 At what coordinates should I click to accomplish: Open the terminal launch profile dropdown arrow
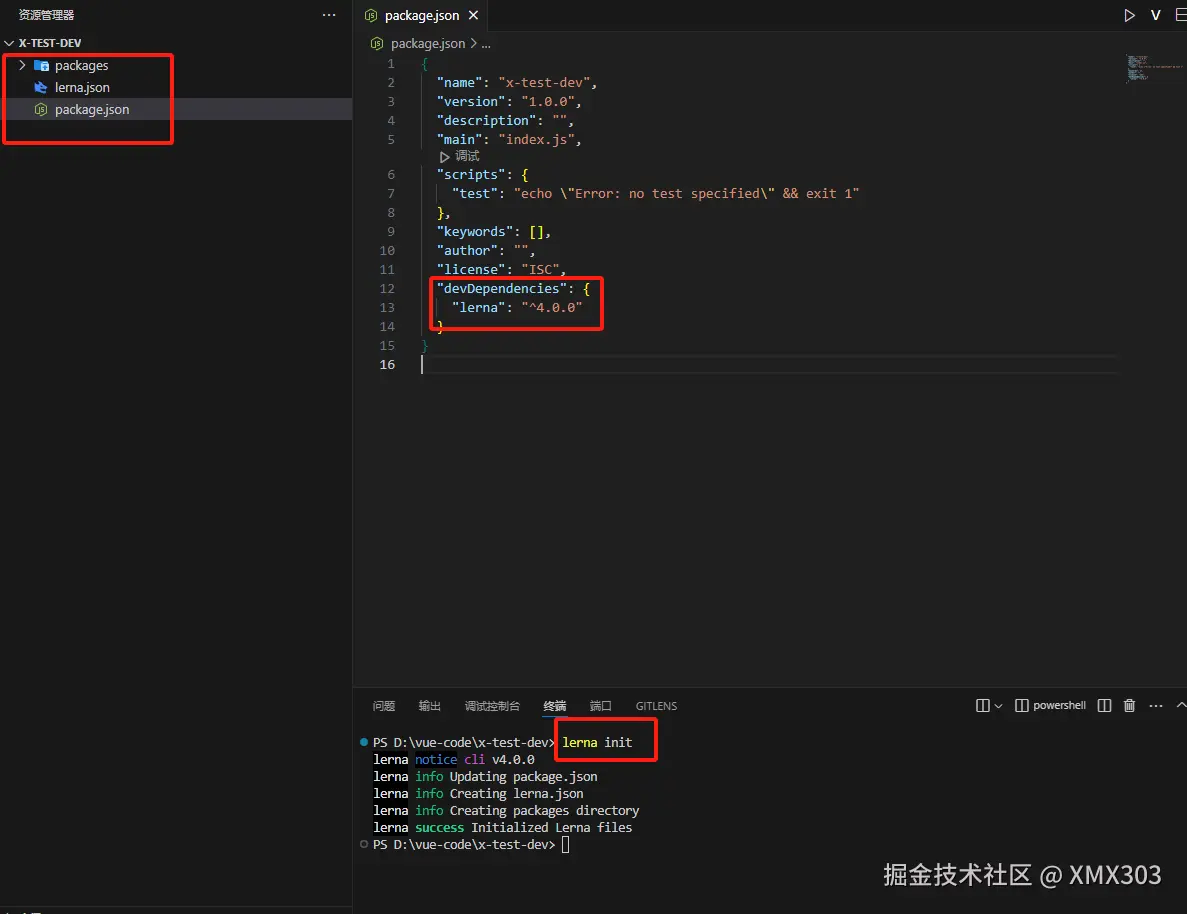[999, 706]
